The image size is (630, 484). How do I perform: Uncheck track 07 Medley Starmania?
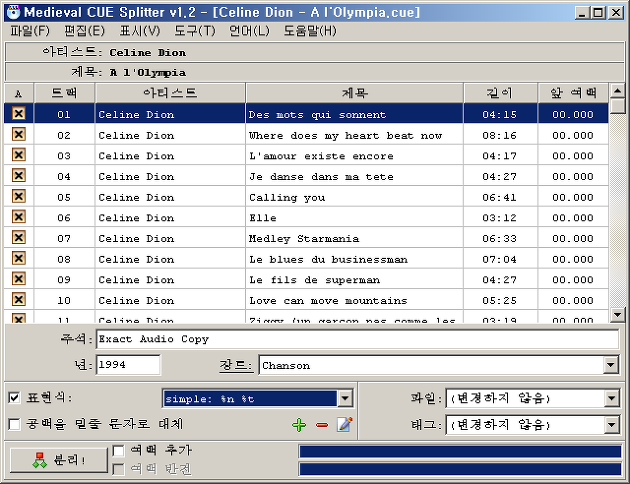pyautogui.click(x=18, y=237)
